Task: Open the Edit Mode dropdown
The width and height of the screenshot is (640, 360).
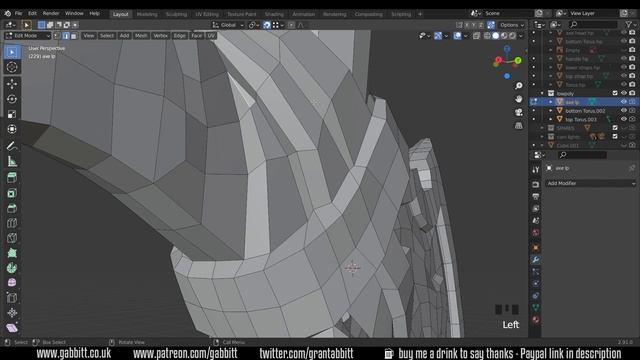Action: pos(28,36)
